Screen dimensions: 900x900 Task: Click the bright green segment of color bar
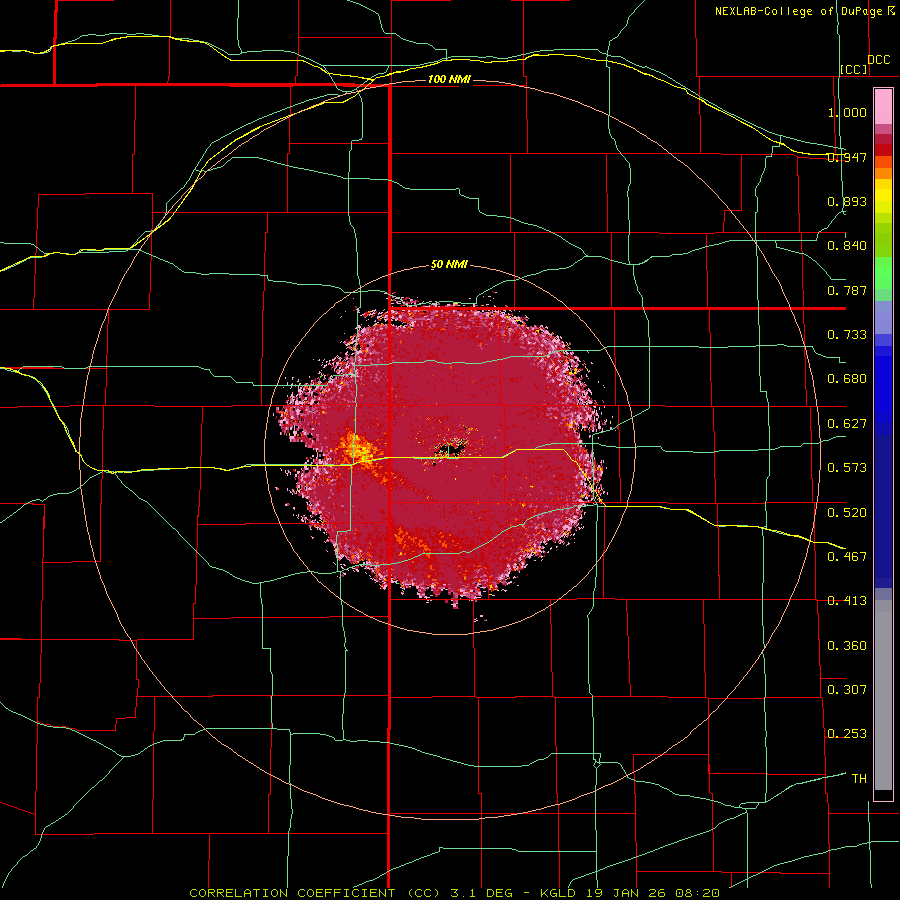coord(883,273)
